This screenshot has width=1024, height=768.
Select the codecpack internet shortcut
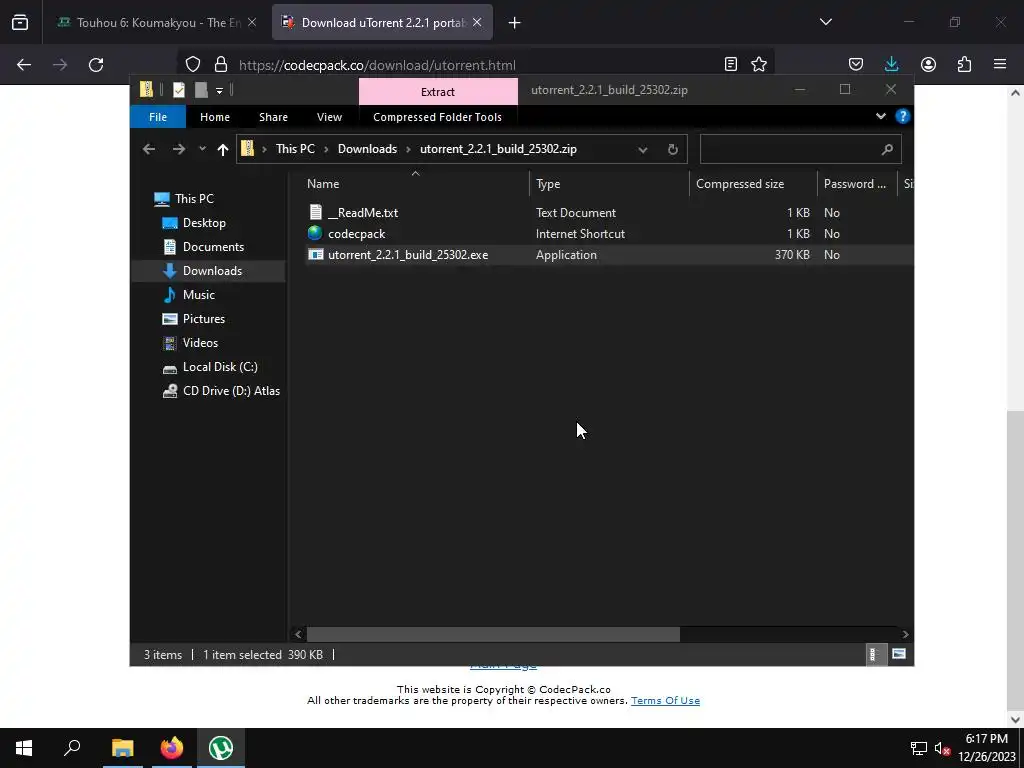[x=356, y=233]
